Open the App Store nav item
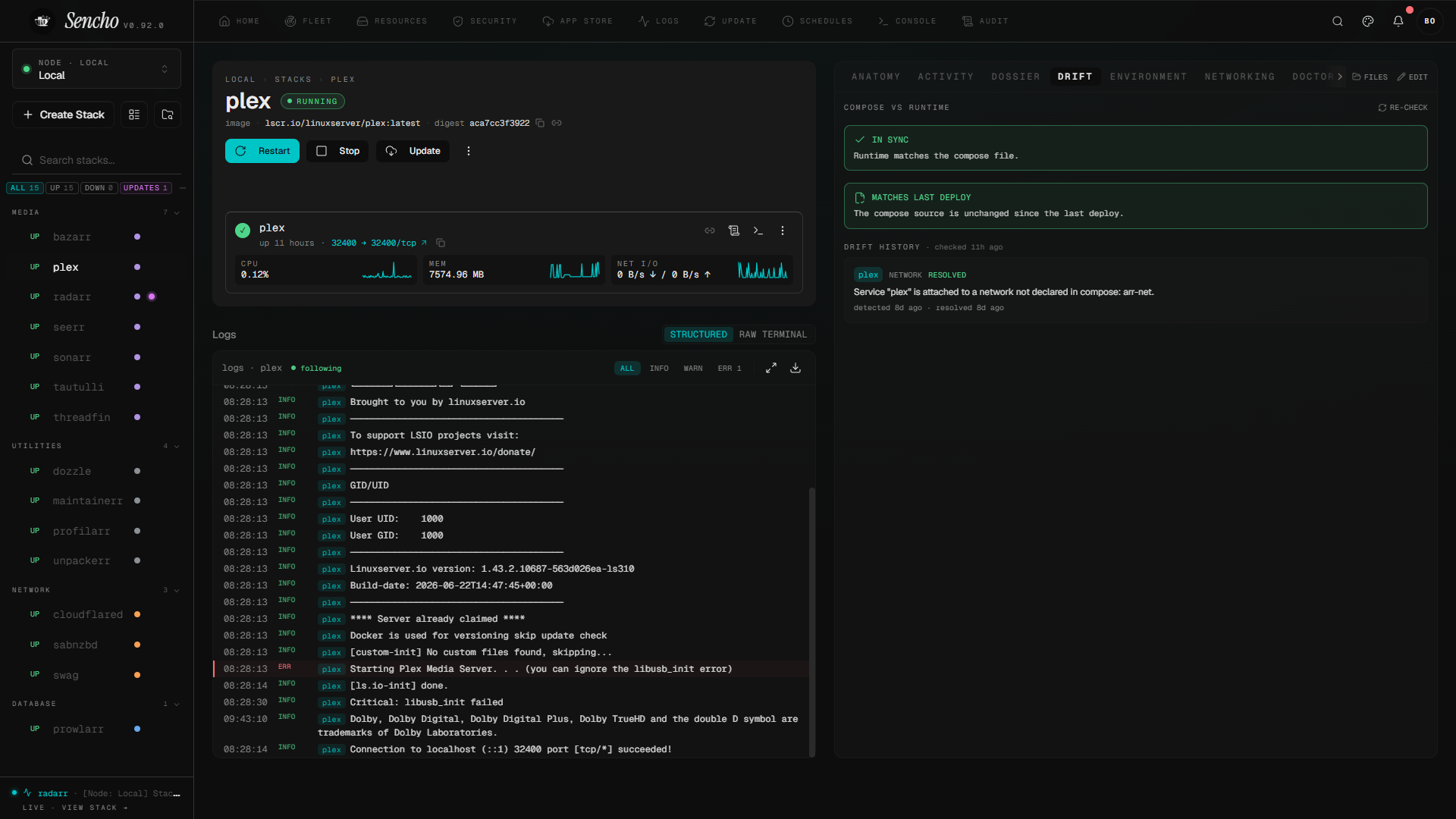 578,21
